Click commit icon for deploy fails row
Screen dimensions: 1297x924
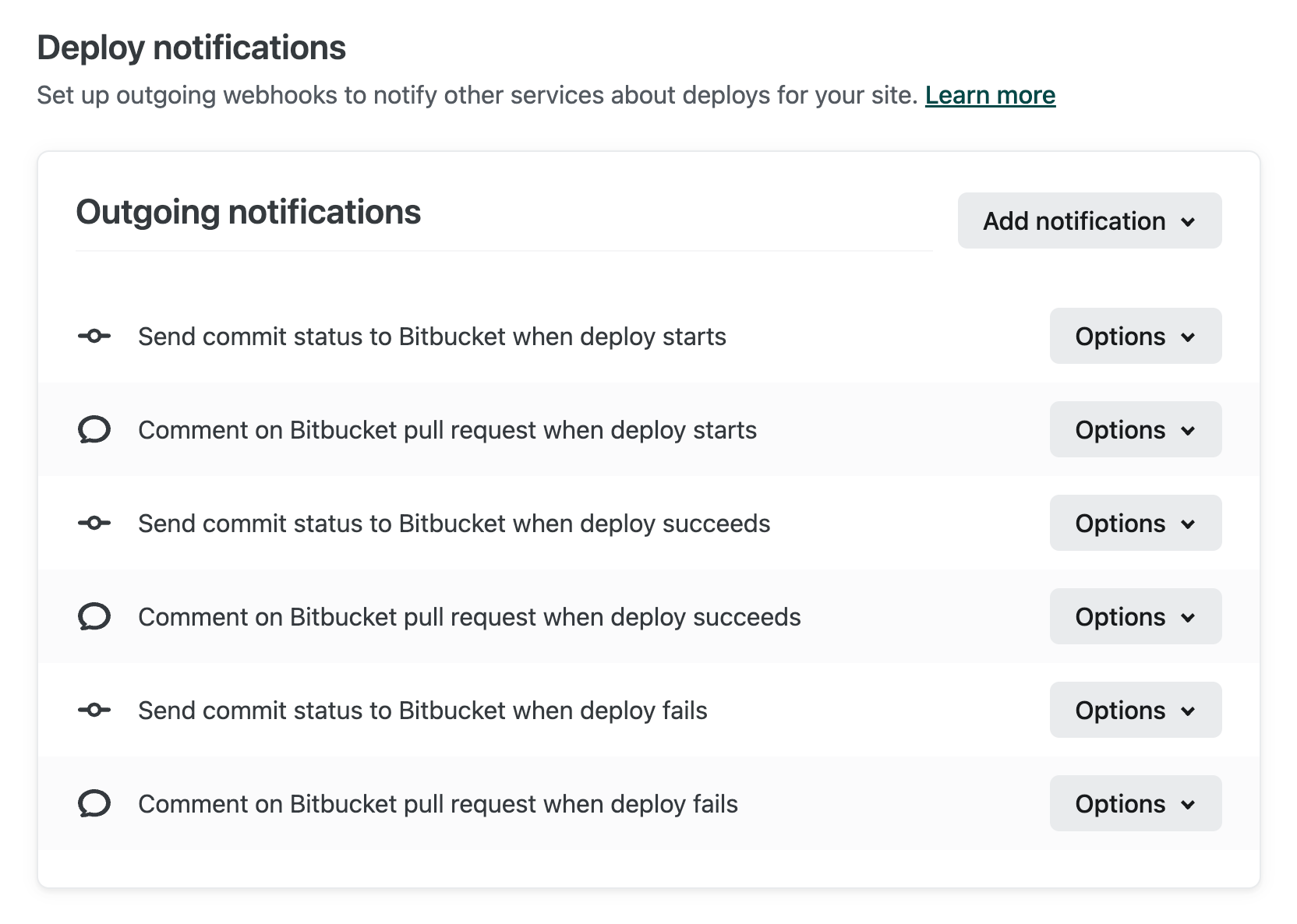[94, 711]
